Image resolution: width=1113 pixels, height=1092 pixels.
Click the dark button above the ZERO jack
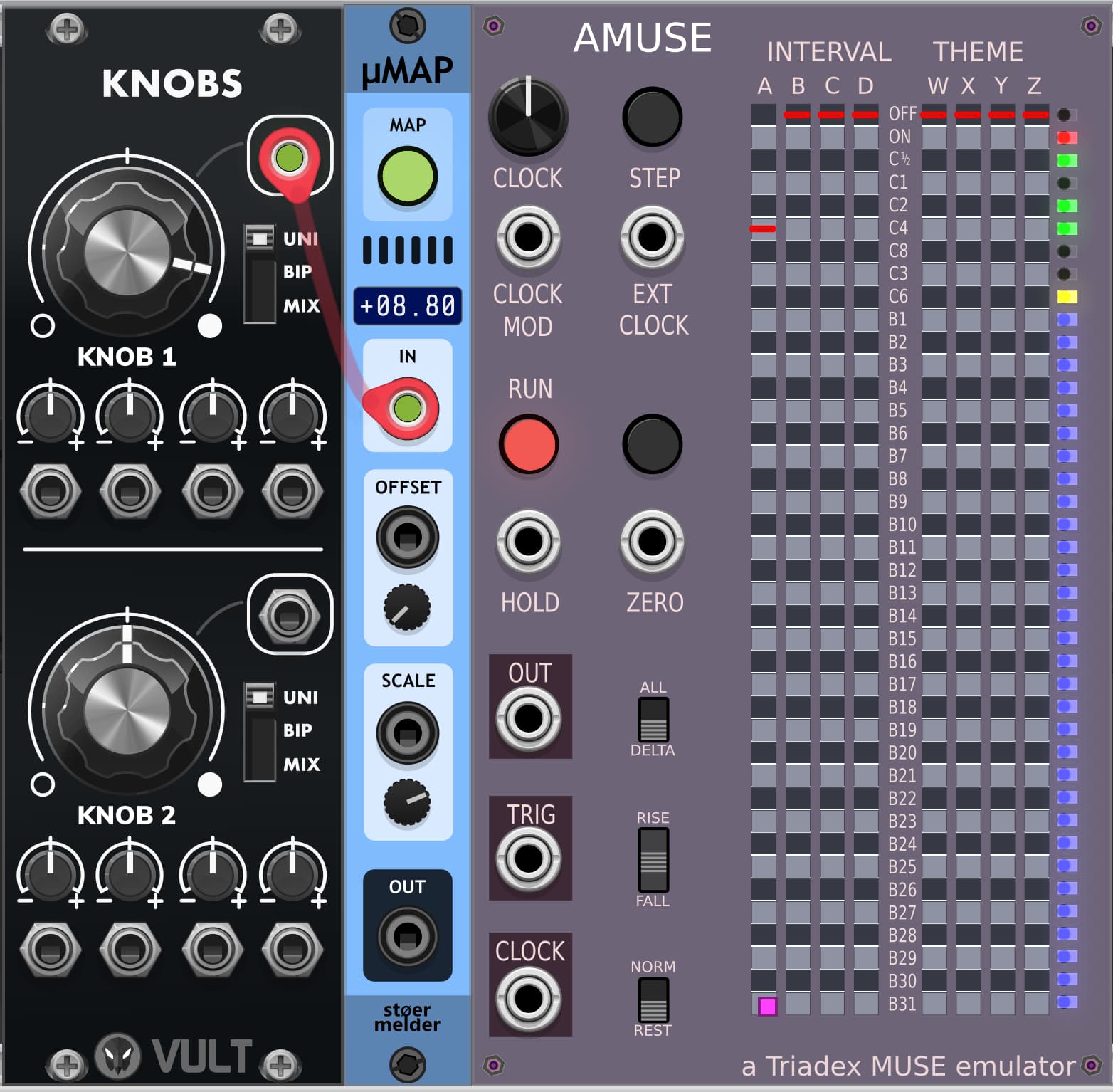(653, 444)
